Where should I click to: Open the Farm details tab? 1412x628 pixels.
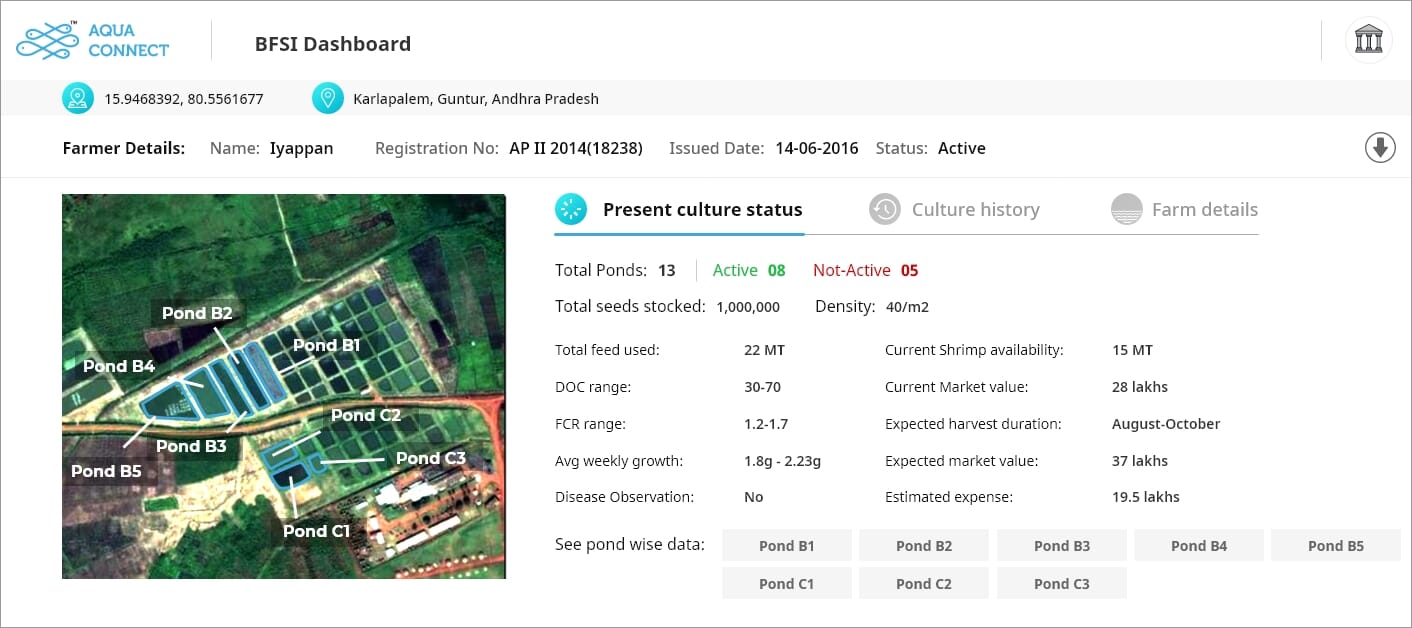(x=1204, y=210)
